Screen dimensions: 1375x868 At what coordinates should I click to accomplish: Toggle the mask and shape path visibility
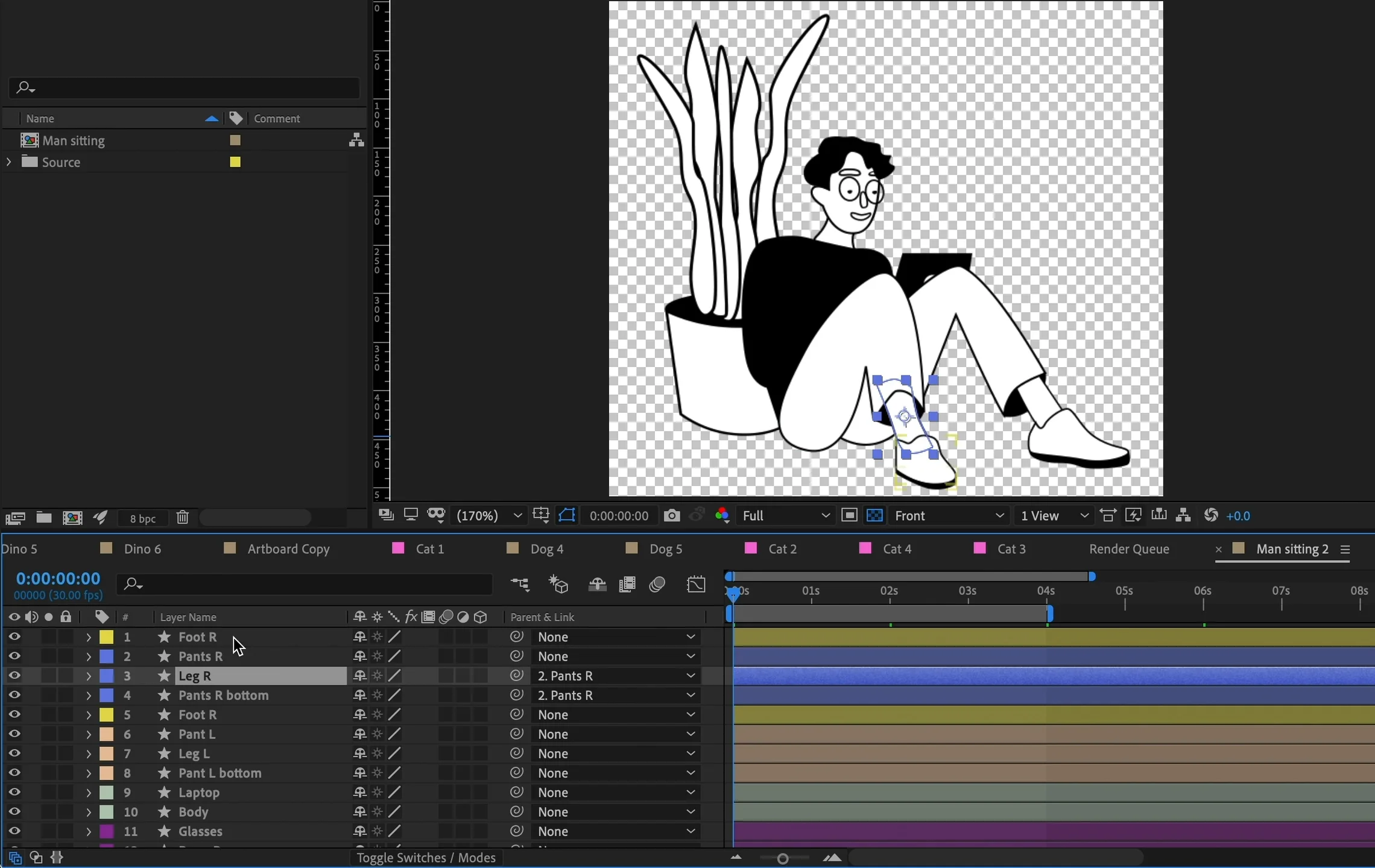[567, 515]
